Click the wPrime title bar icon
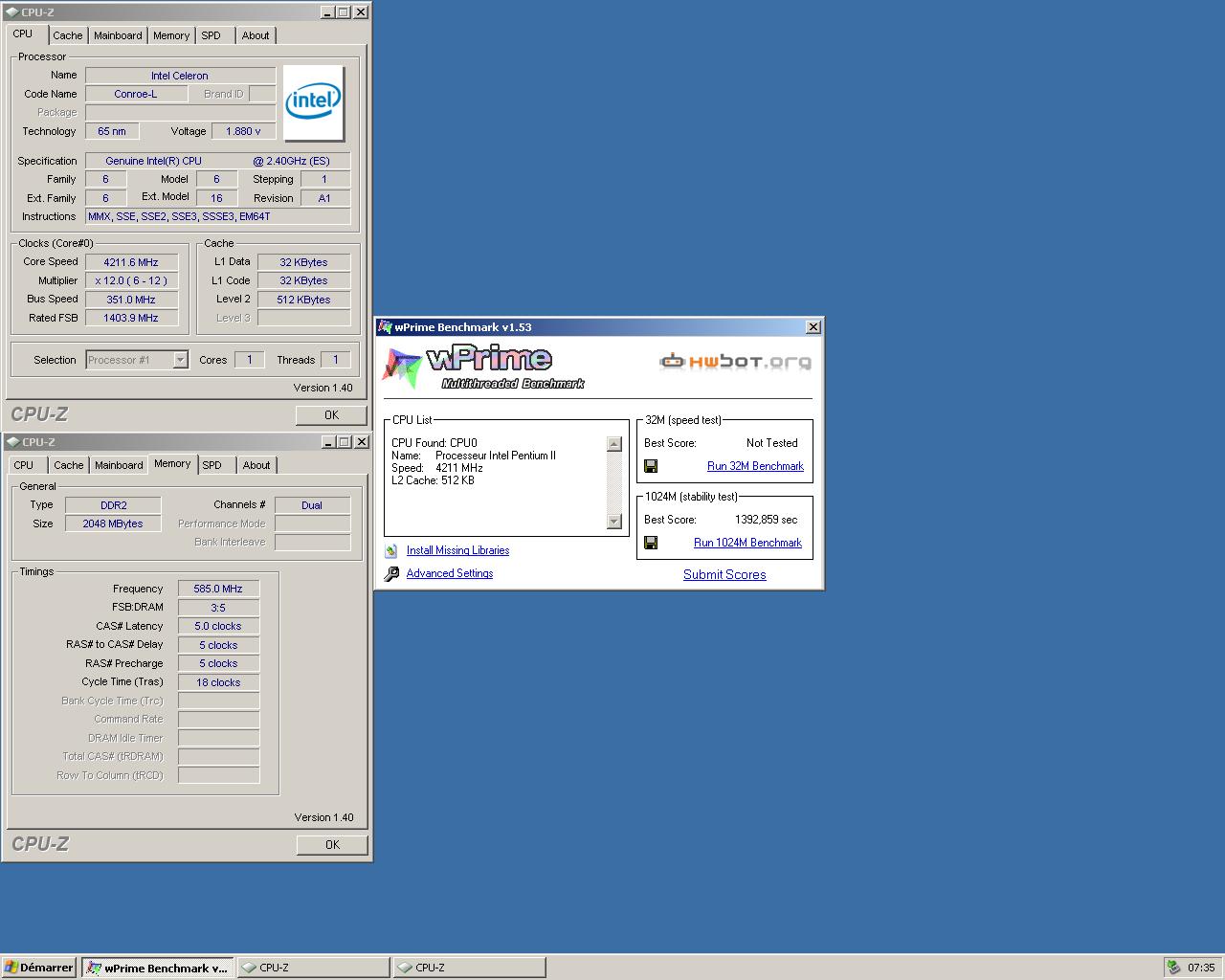The width and height of the screenshot is (1225, 980). point(385,327)
